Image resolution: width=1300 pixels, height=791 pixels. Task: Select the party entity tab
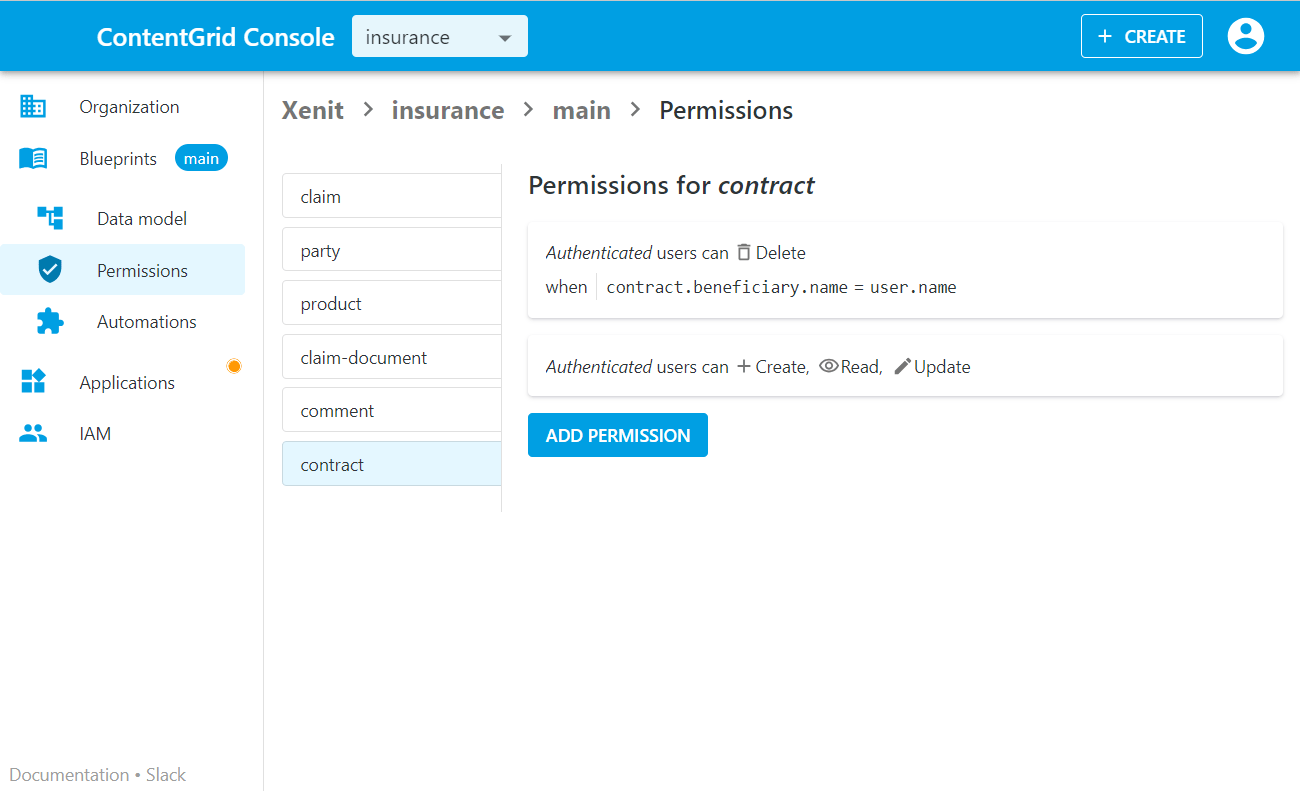point(391,250)
